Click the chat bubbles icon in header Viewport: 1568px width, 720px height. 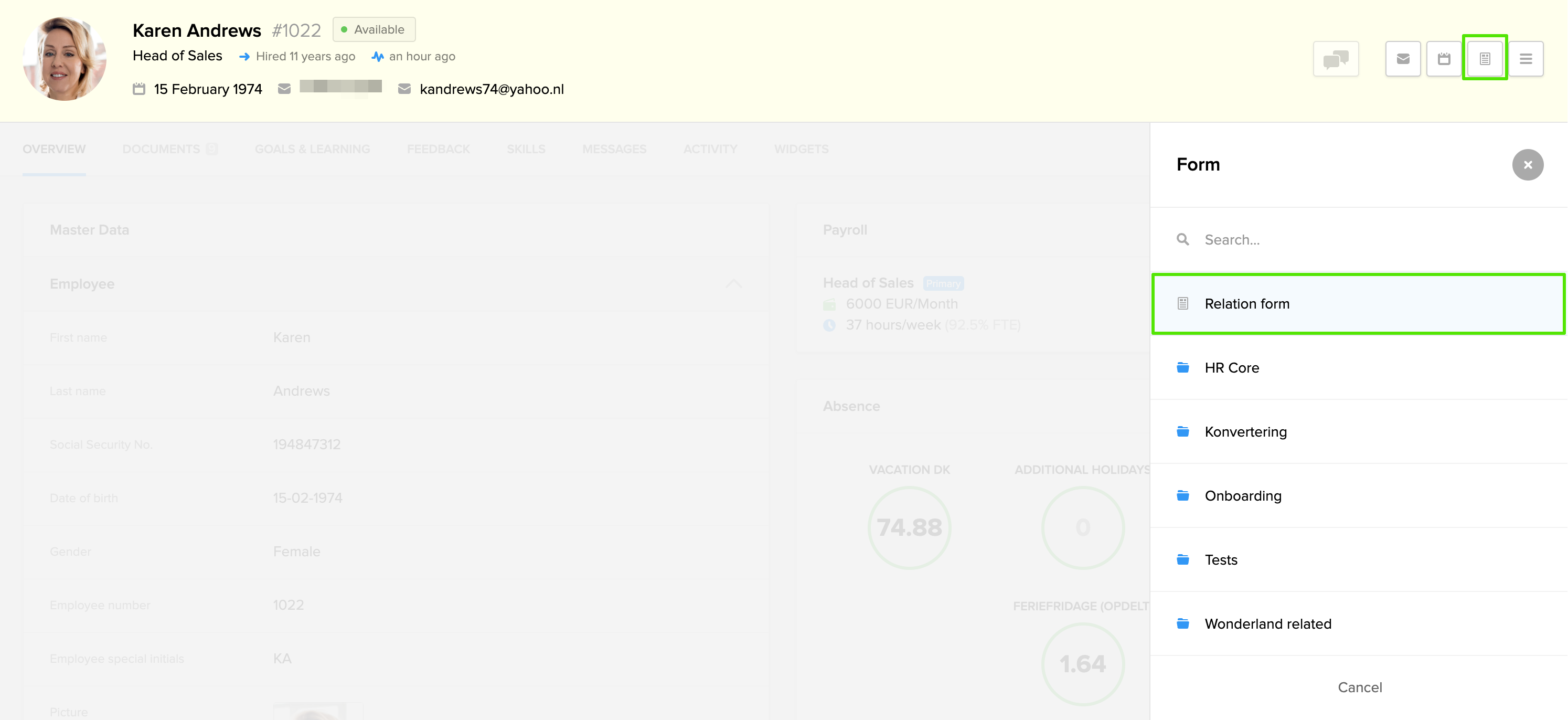coord(1336,59)
